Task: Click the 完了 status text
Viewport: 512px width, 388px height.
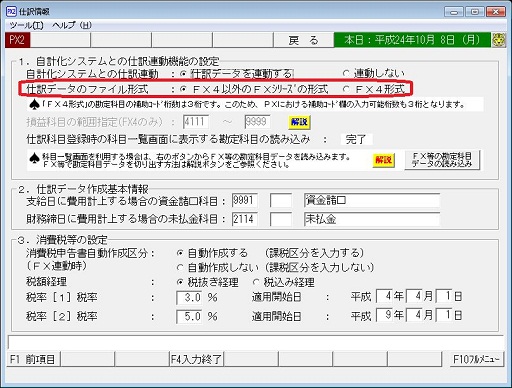Action: [x=356, y=139]
